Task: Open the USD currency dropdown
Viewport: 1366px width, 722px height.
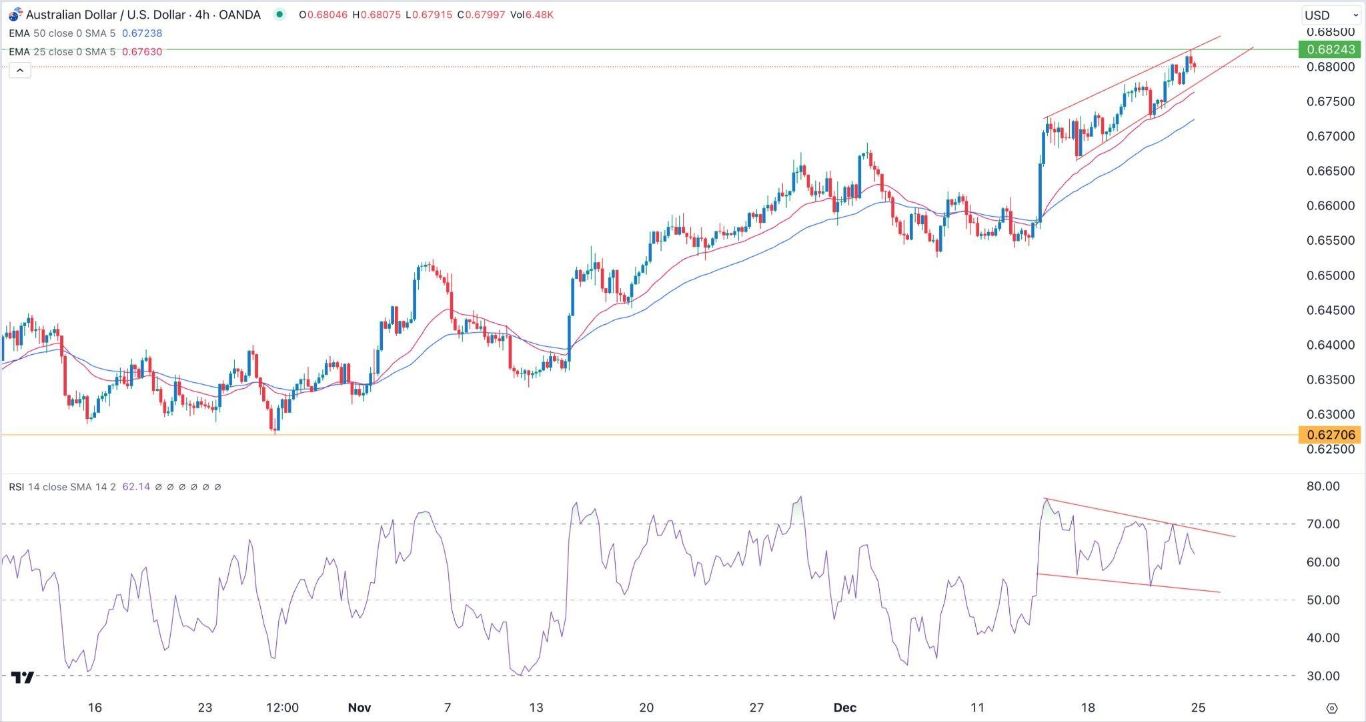Action: point(1324,15)
